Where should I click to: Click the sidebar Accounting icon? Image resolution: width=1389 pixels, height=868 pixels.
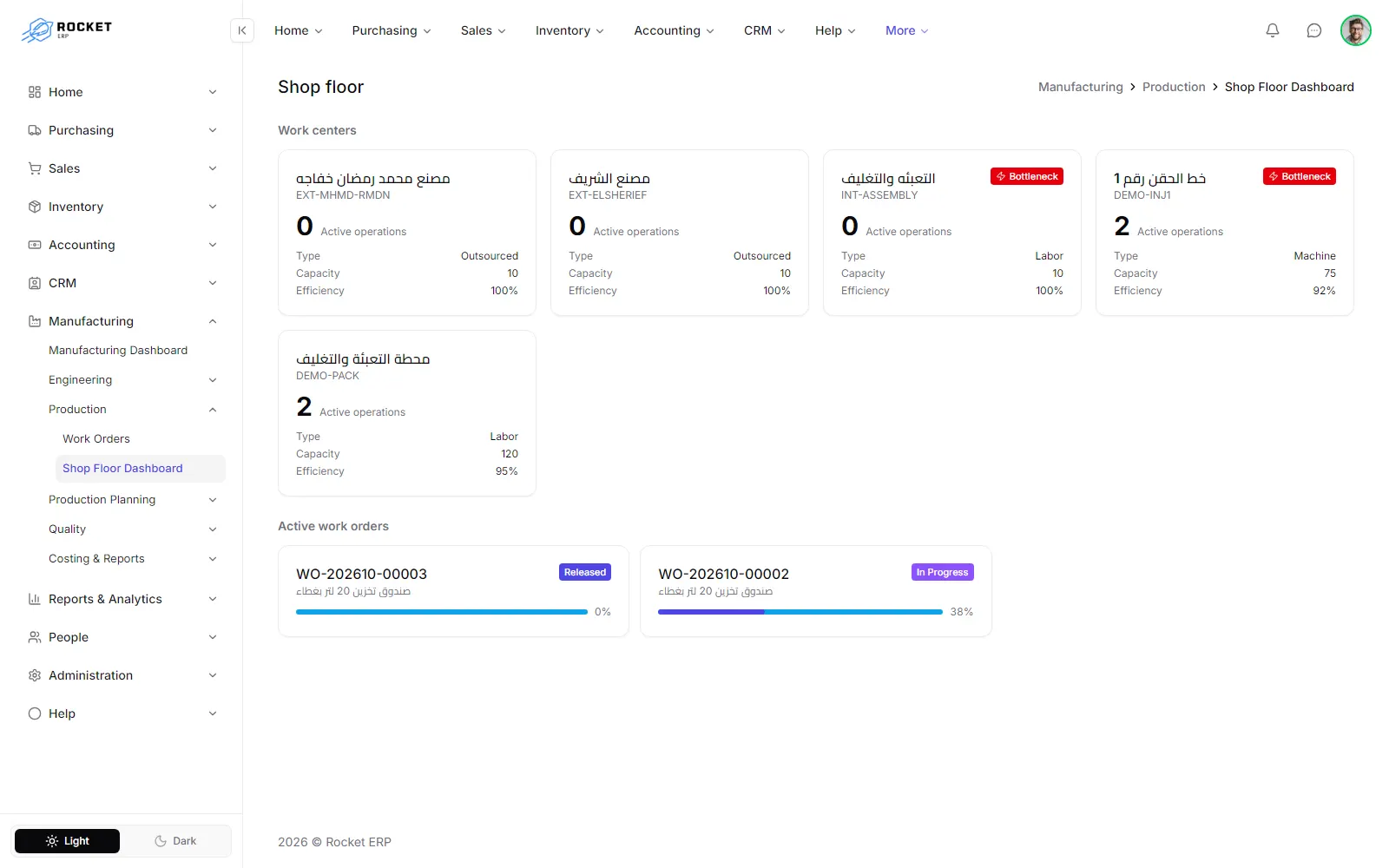35,245
